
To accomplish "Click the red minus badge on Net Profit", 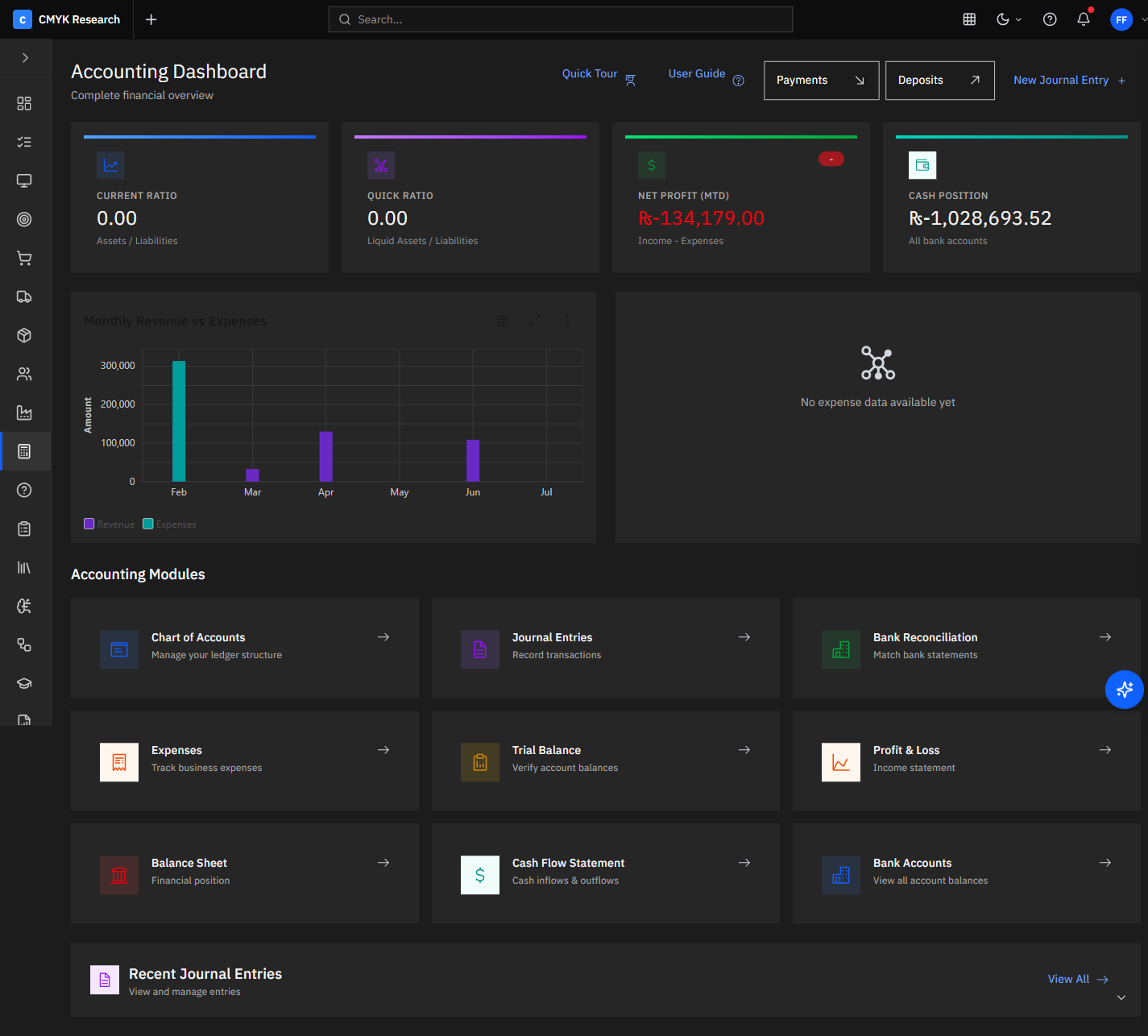I will click(831, 159).
